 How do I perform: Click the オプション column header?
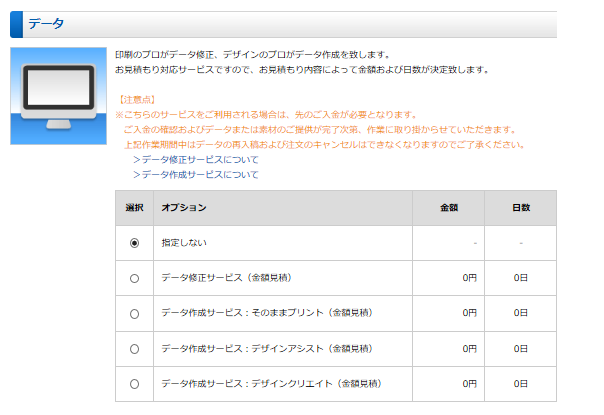coord(184,208)
